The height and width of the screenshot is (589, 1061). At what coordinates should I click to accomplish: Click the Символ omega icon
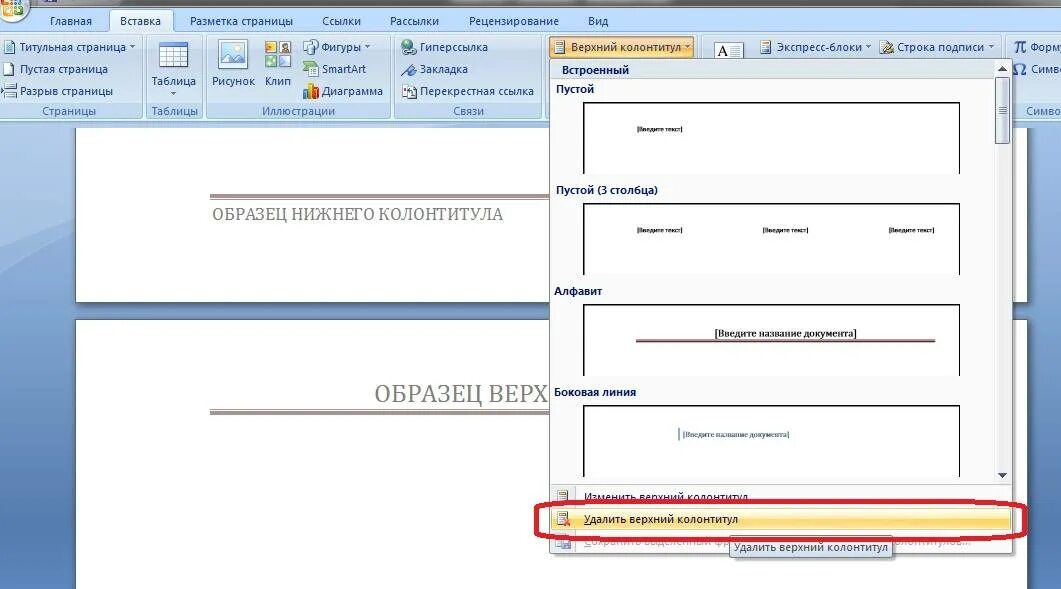(x=1020, y=69)
